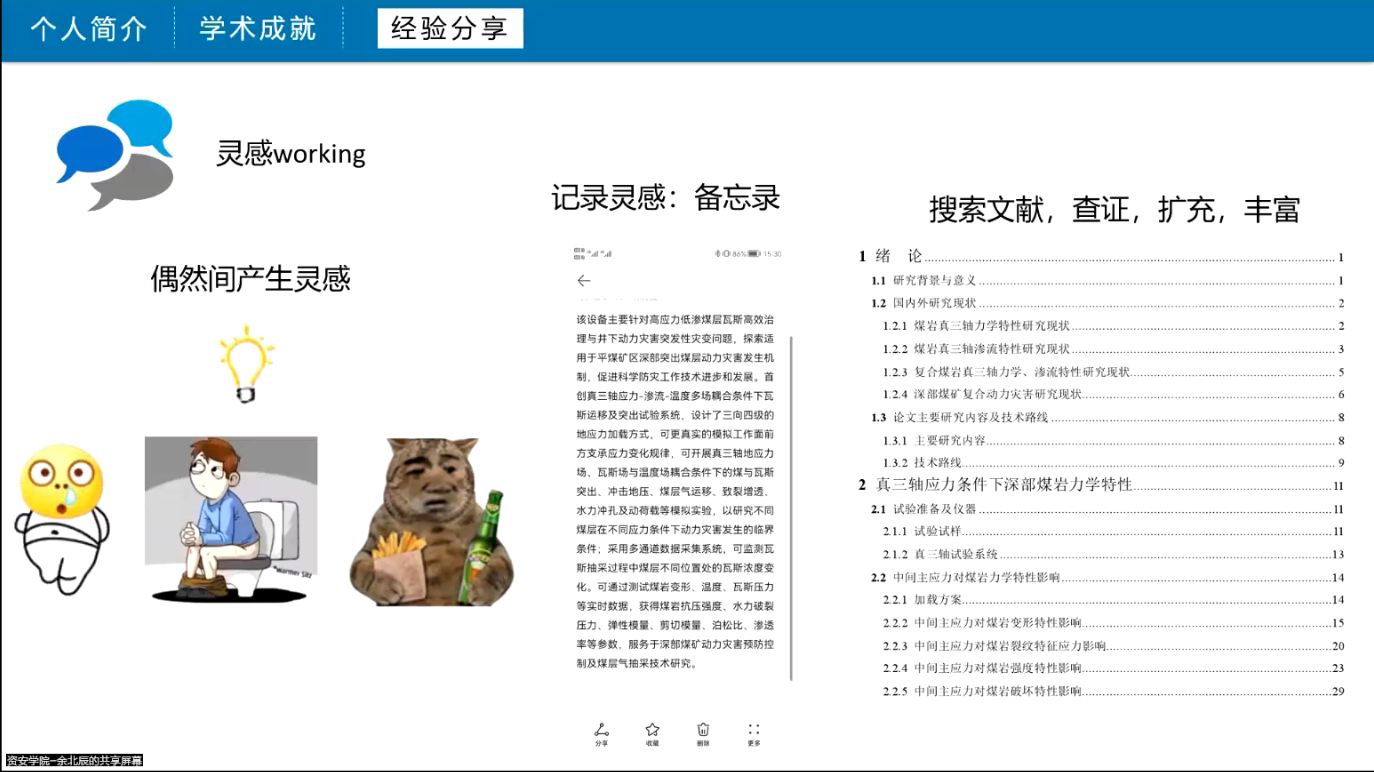Open entry 1.3 论文主要研究内容及技术路线
The image size is (1374, 772).
pos(1108,418)
